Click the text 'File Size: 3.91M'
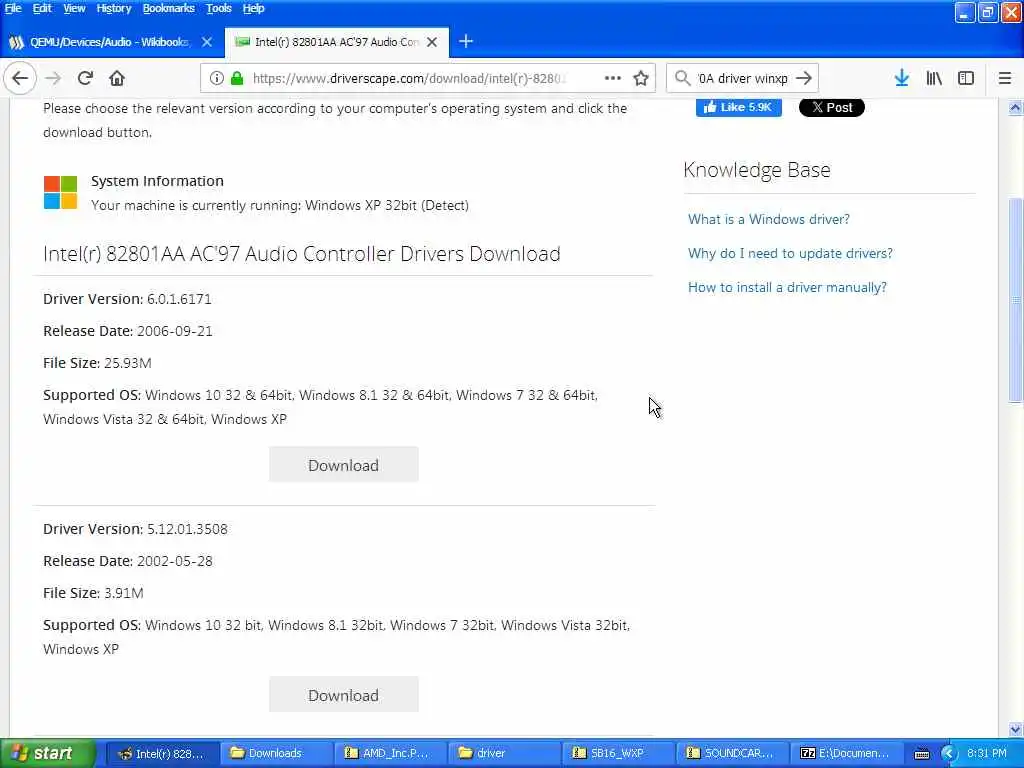This screenshot has height=768, width=1024. click(x=93, y=593)
